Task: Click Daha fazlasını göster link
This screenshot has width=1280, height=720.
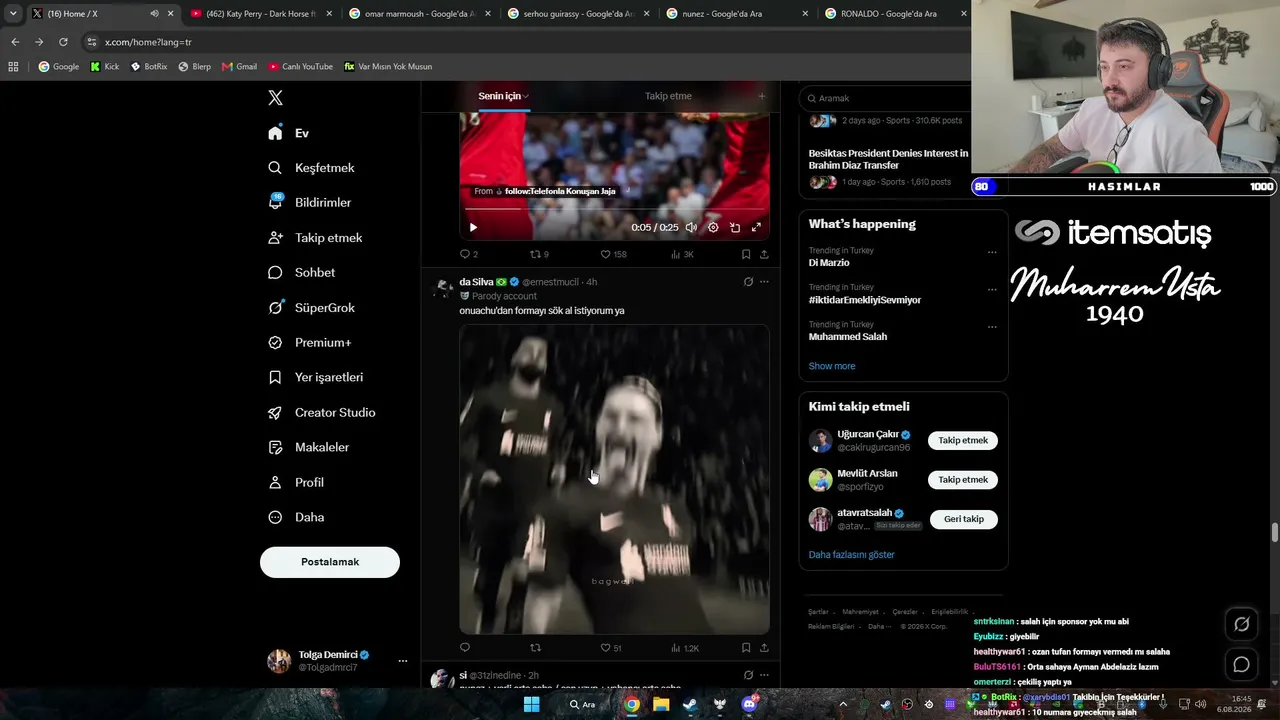Action: [x=852, y=555]
